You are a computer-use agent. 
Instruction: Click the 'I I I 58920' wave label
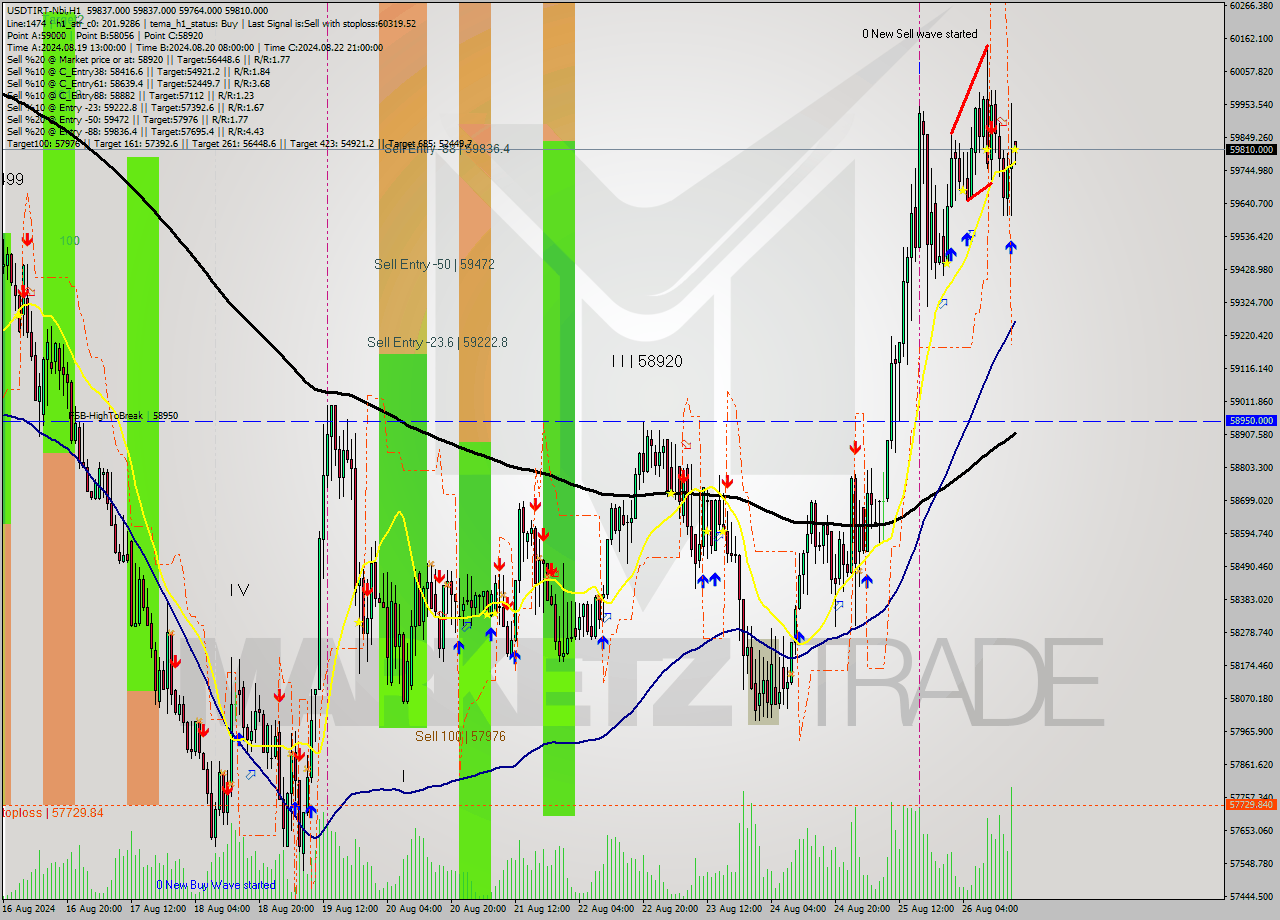tap(647, 361)
